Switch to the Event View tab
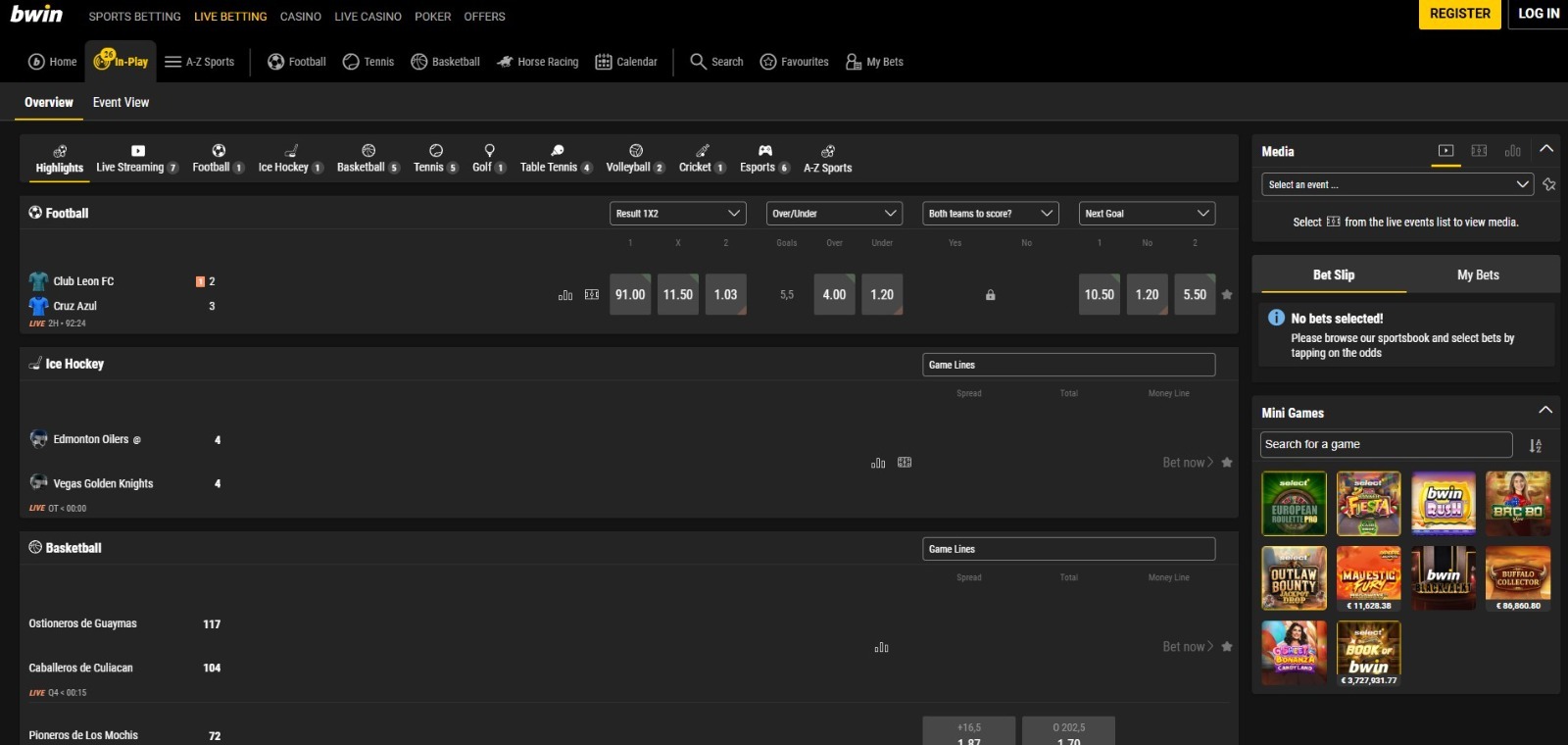The width and height of the screenshot is (1568, 745). click(121, 103)
